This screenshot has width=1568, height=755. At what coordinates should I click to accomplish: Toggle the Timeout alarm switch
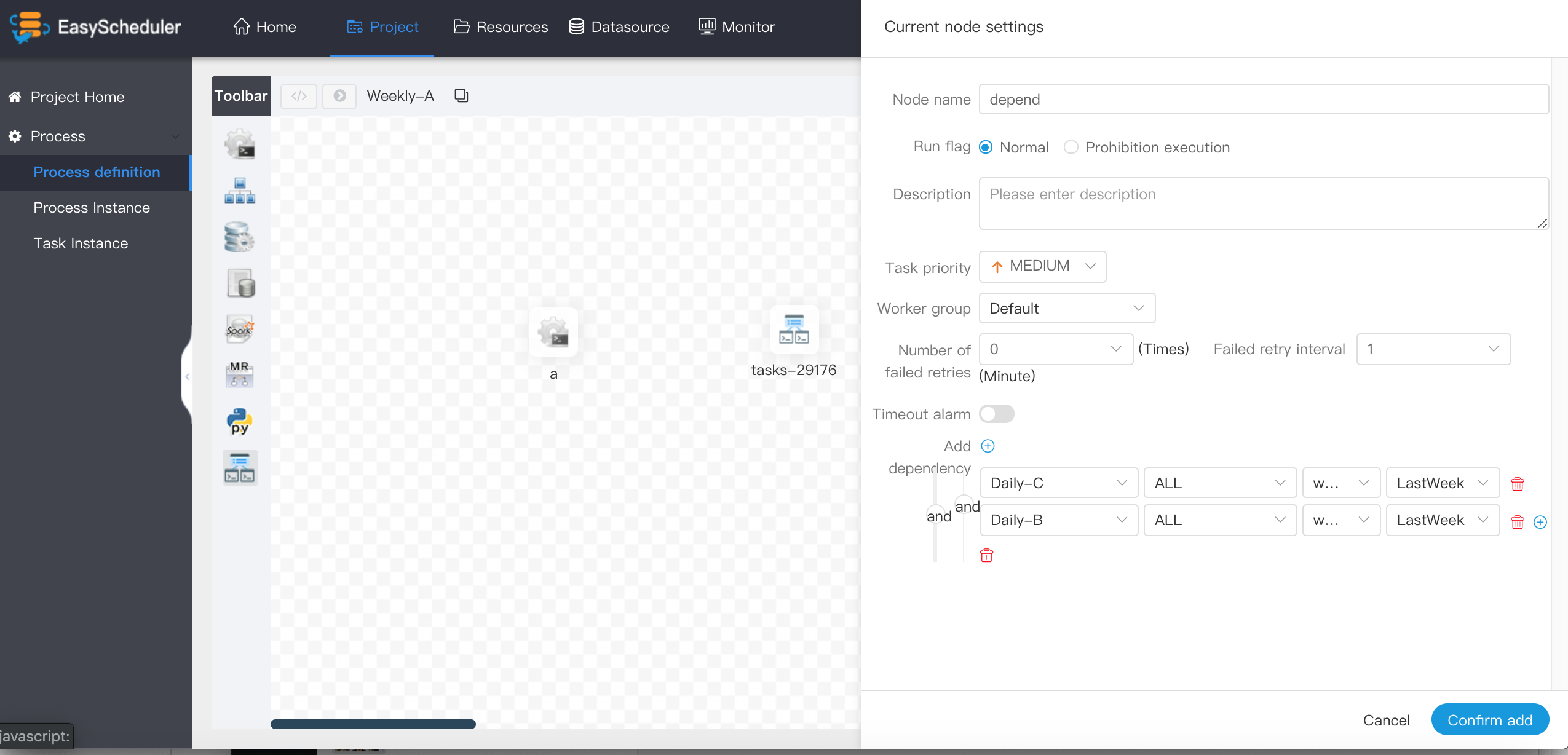[997, 413]
